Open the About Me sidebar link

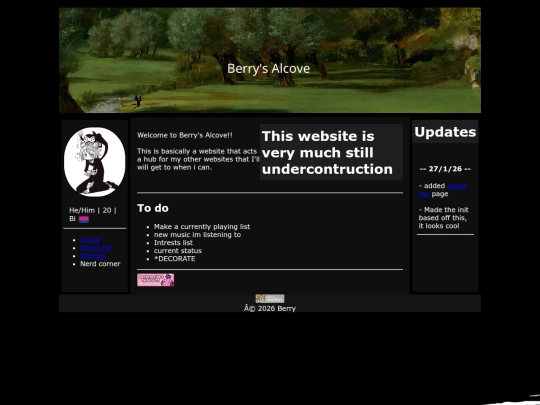pos(96,248)
